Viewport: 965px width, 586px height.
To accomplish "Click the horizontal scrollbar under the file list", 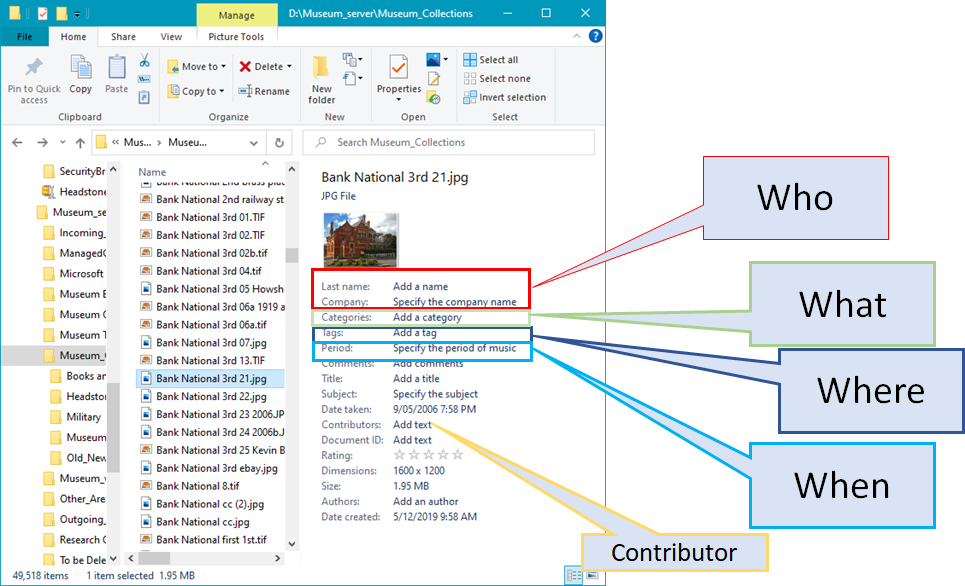I will (204, 558).
